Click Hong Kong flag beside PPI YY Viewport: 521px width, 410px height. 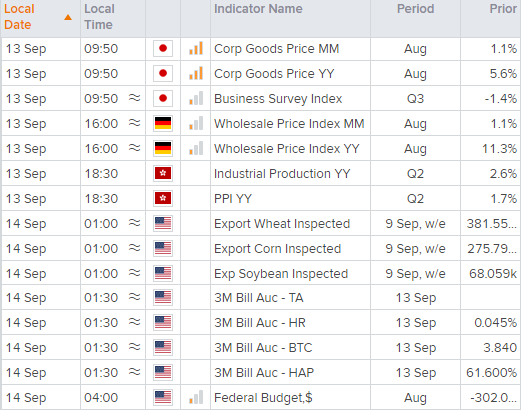(163, 198)
